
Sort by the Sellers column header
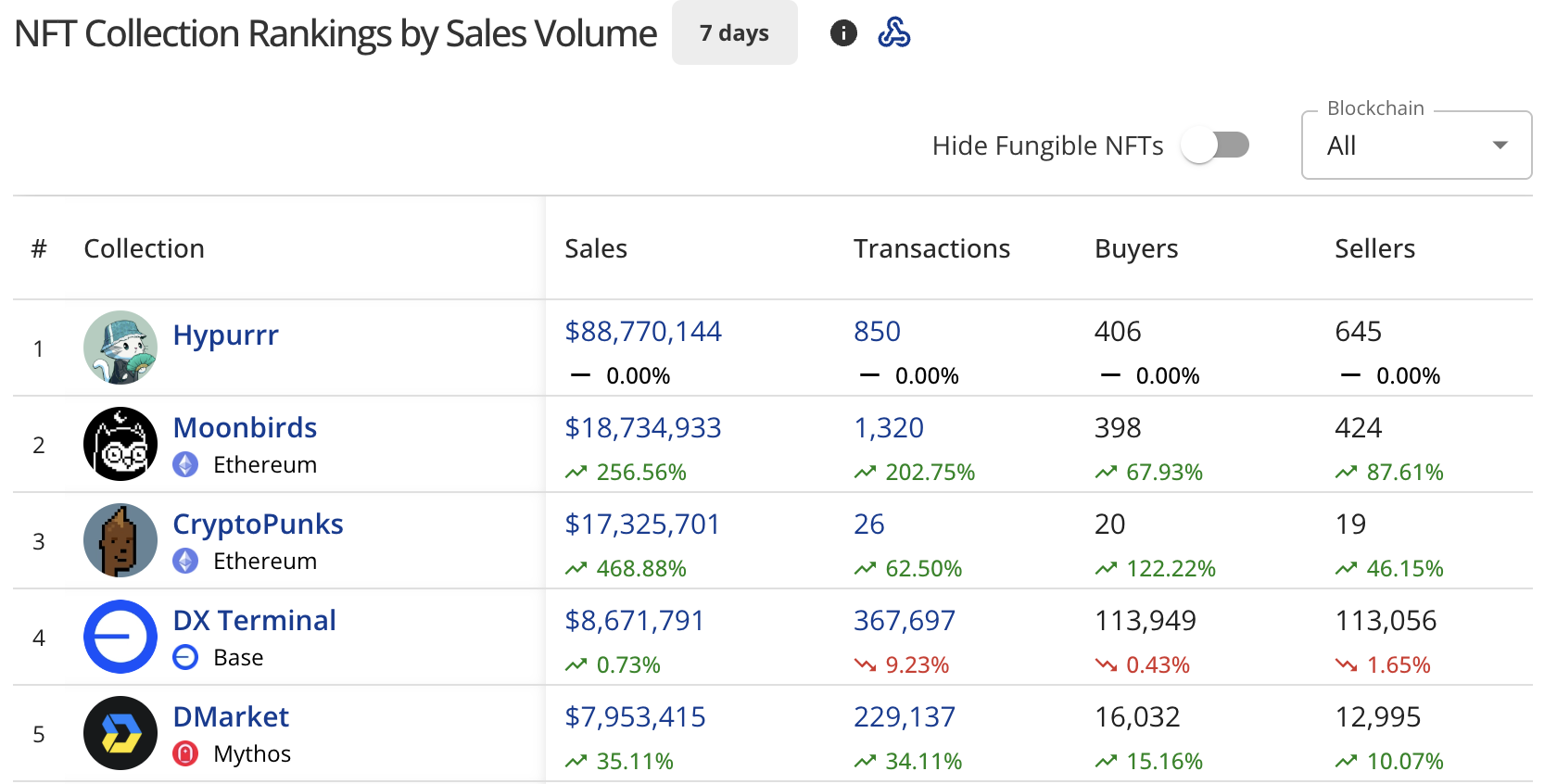pyautogui.click(x=1374, y=248)
